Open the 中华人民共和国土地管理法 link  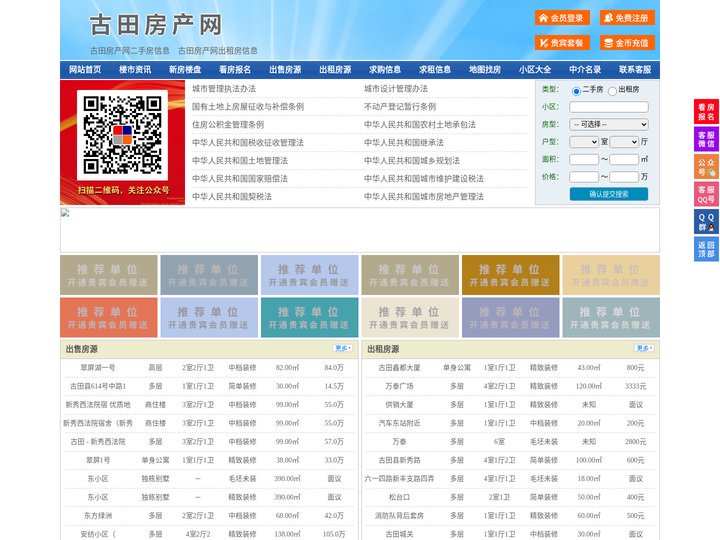pyautogui.click(x=240, y=160)
